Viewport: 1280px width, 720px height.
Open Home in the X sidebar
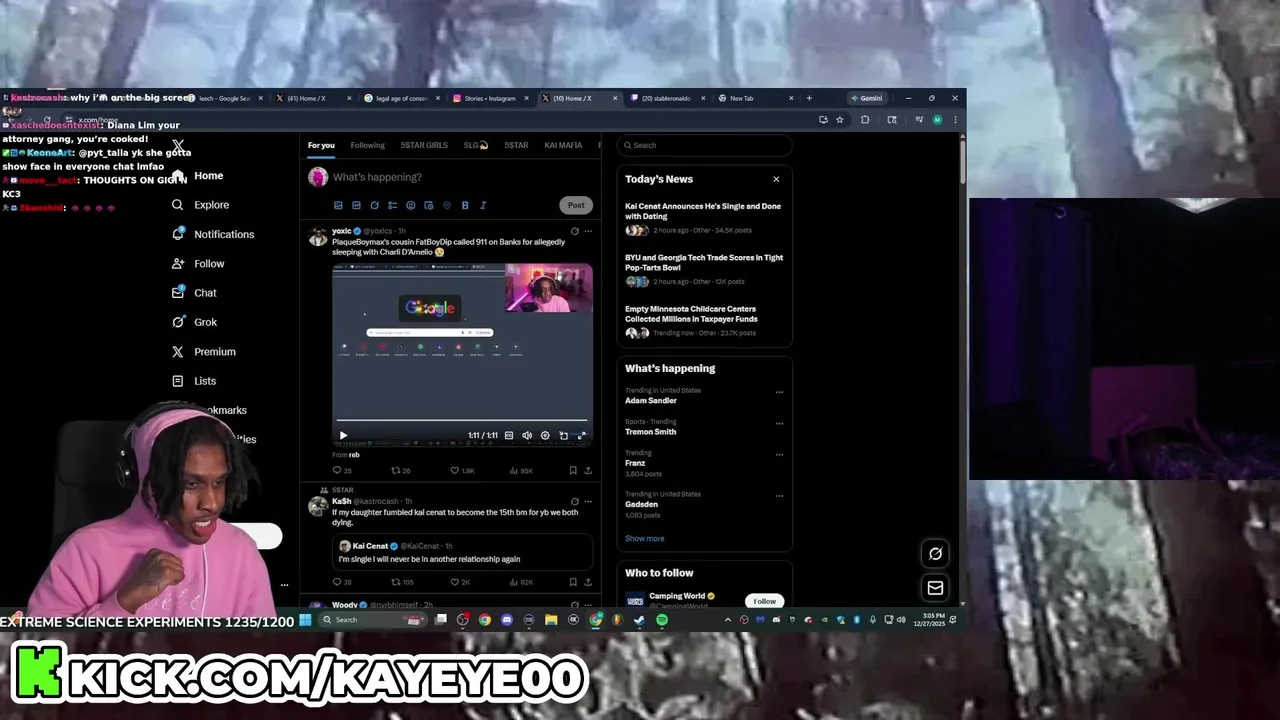pos(197,176)
